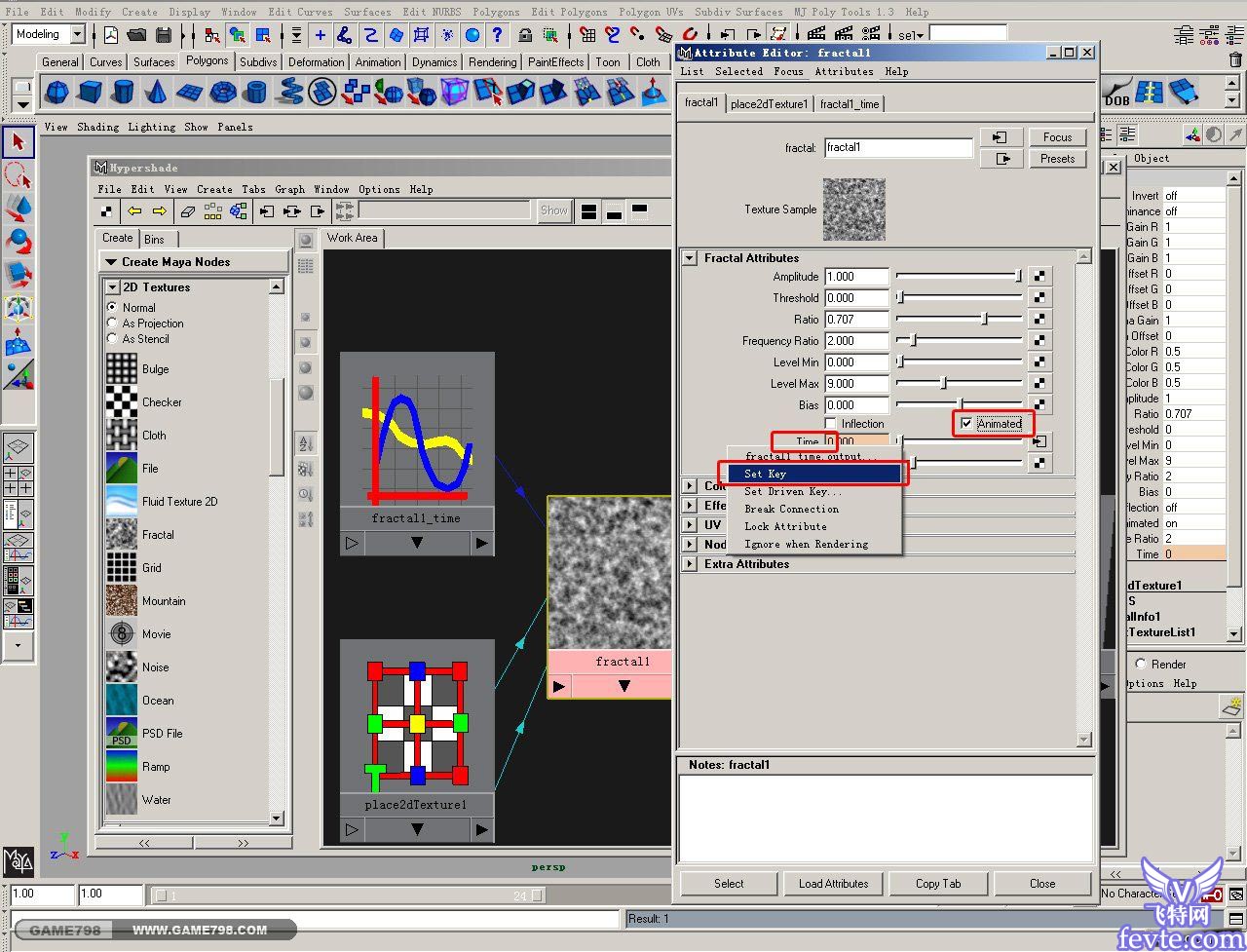This screenshot has height=952, width=1247.
Task: Click the polygon cone shelf icon
Action: point(155,93)
